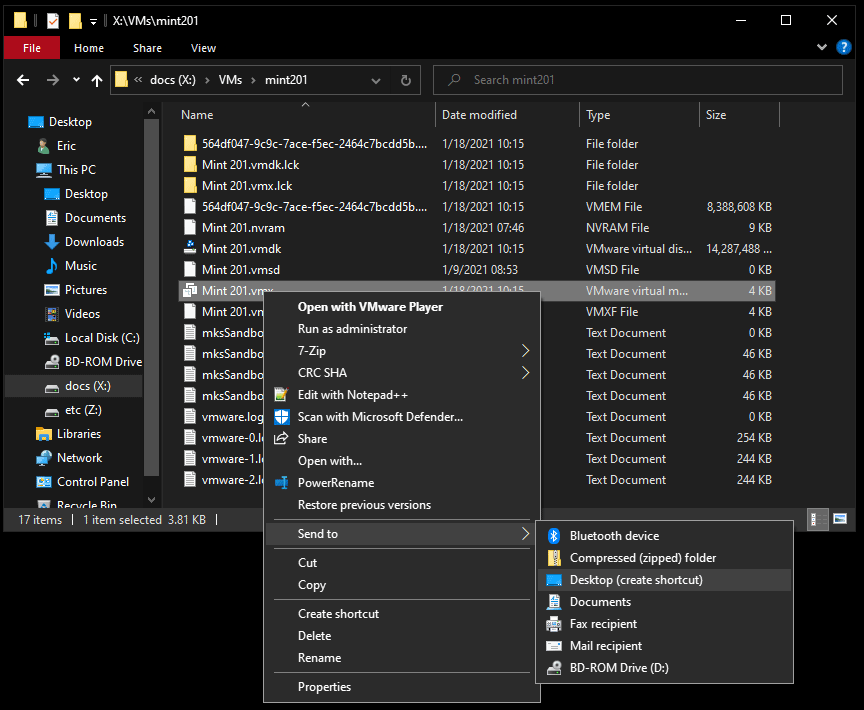The width and height of the screenshot is (864, 710).
Task: Click the Downloads arrow icon in sidebar
Action: coord(52,241)
